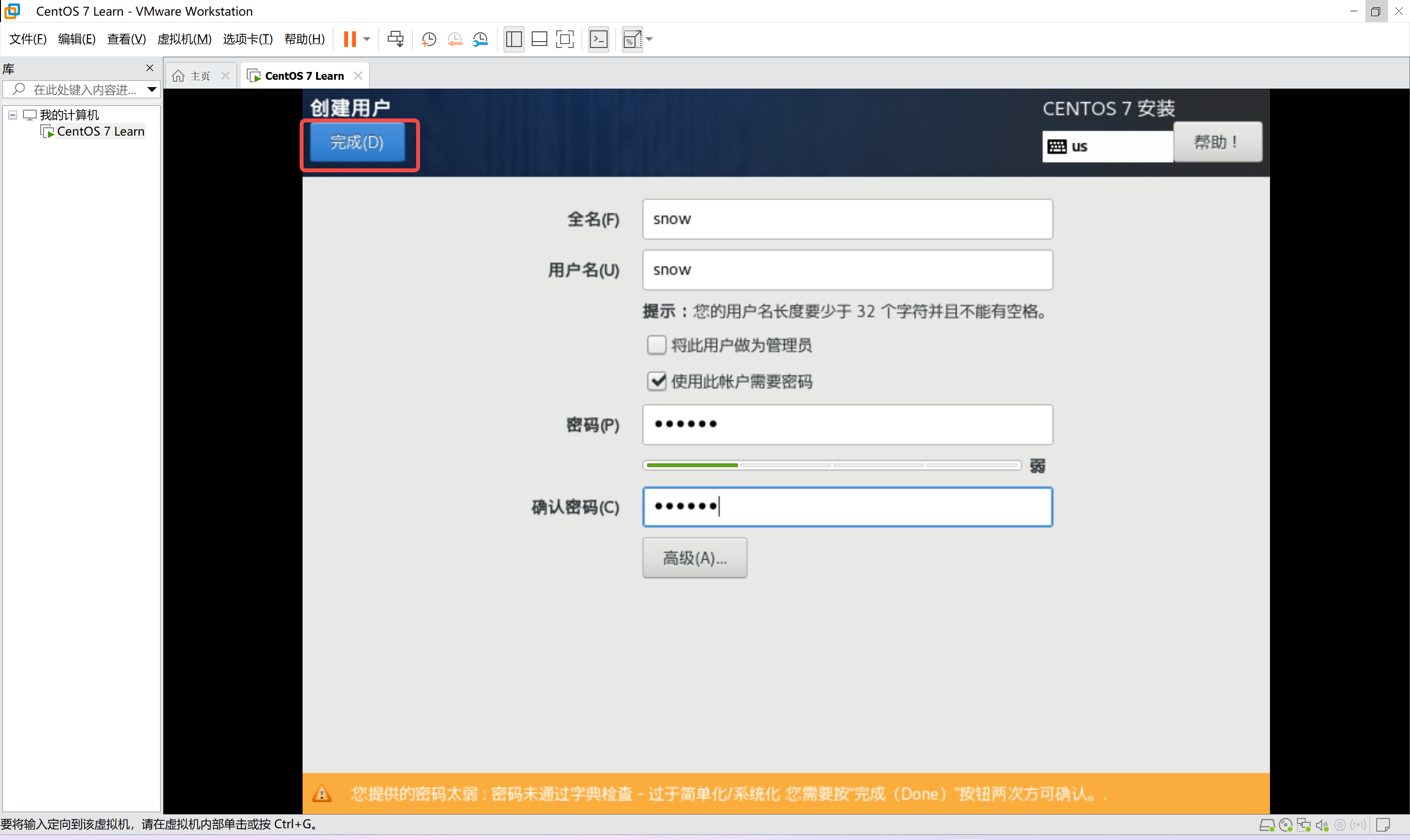Click the webcam device status icon
This screenshot has width=1410, height=840.
tap(1340, 825)
